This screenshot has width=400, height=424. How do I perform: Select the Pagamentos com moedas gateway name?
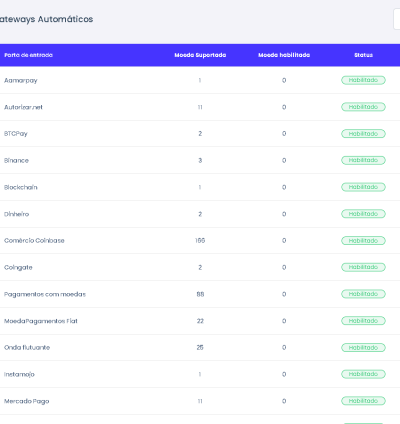pos(45,294)
